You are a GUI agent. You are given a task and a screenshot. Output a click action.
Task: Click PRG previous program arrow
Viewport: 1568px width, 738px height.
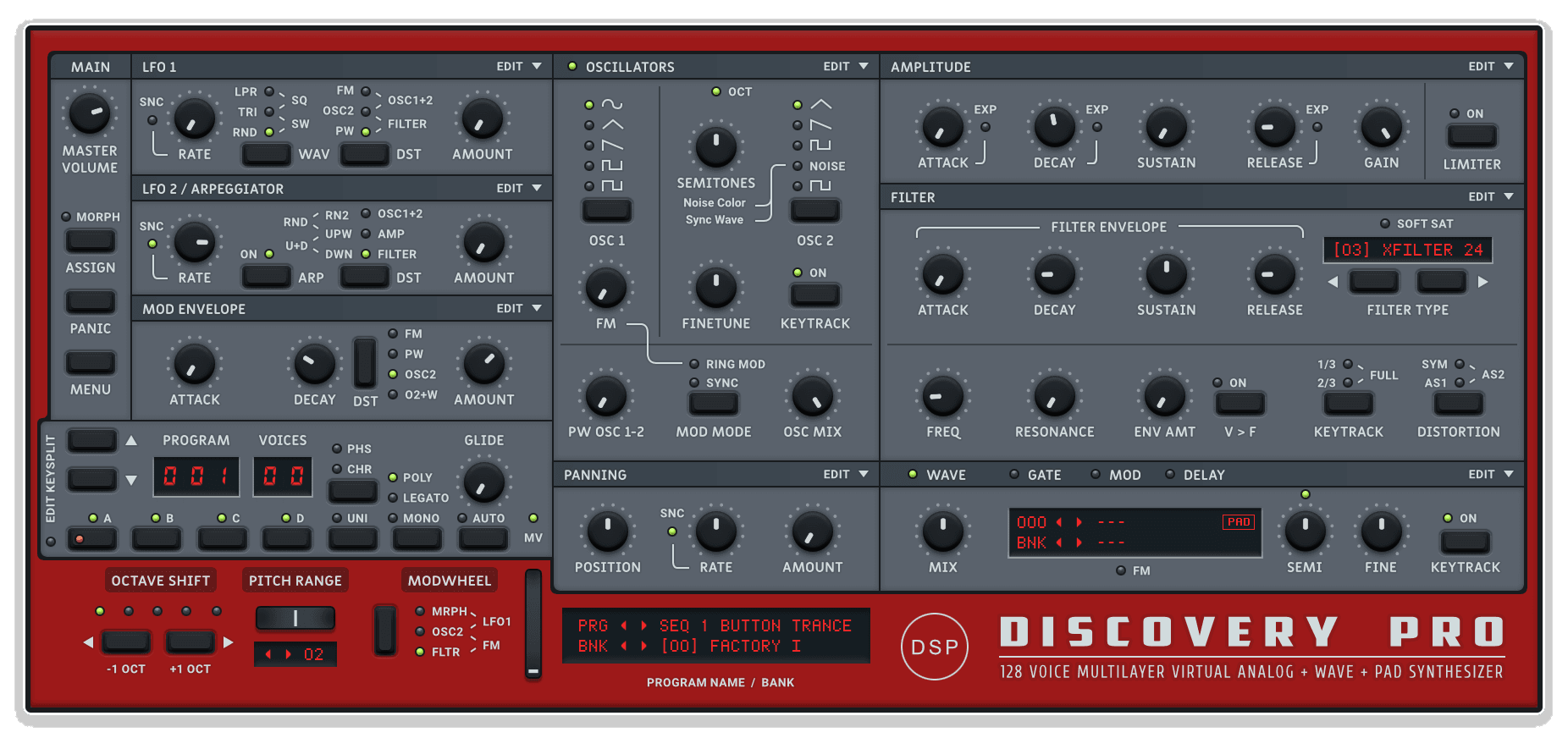624,625
